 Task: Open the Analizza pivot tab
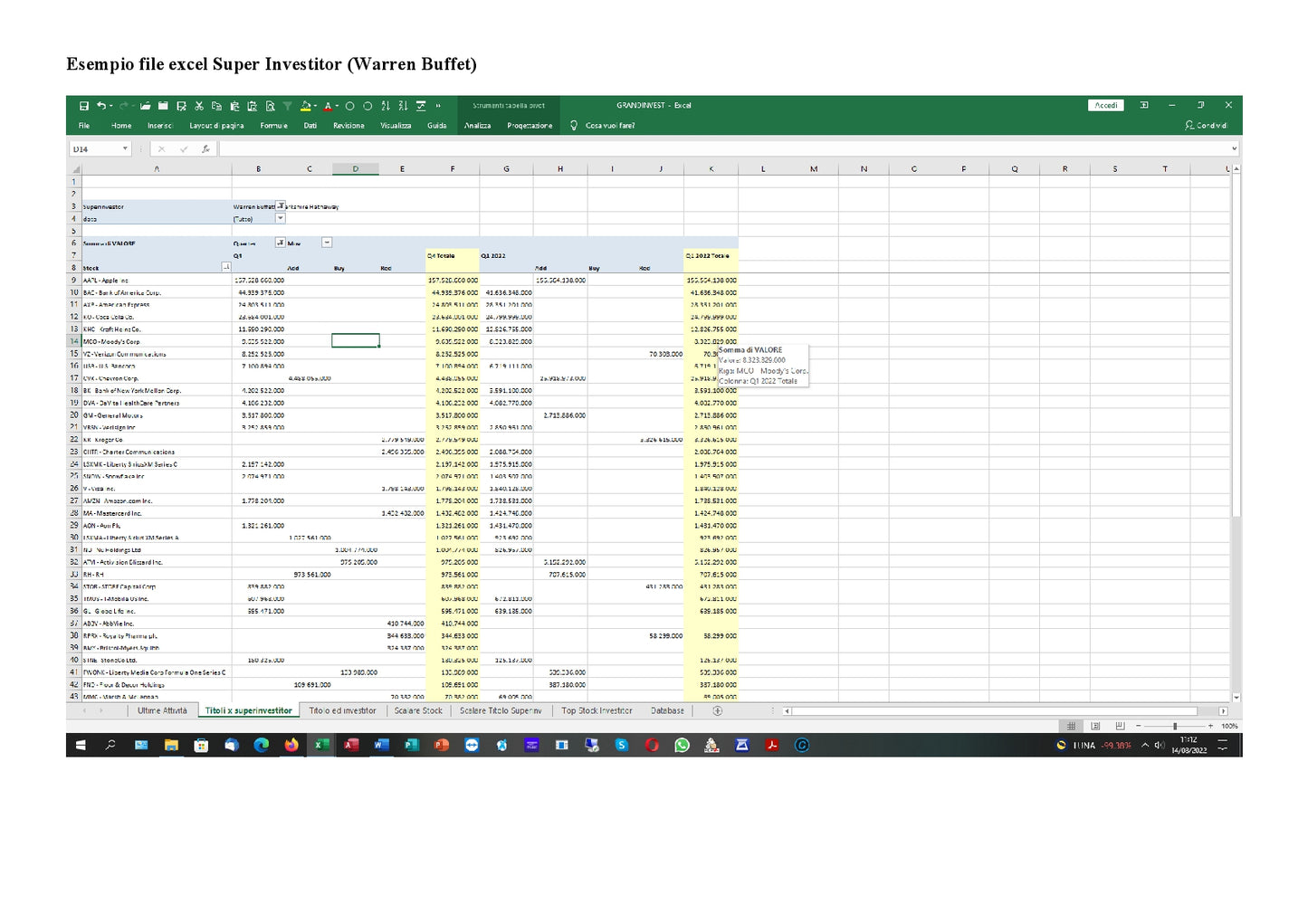click(x=477, y=126)
